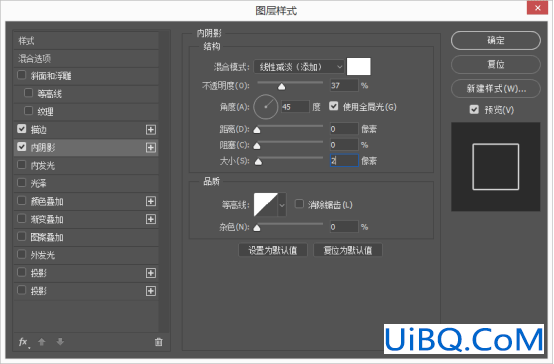Uncheck the 内阴影 effect checkbox
The width and height of the screenshot is (554, 364).
(x=22, y=147)
